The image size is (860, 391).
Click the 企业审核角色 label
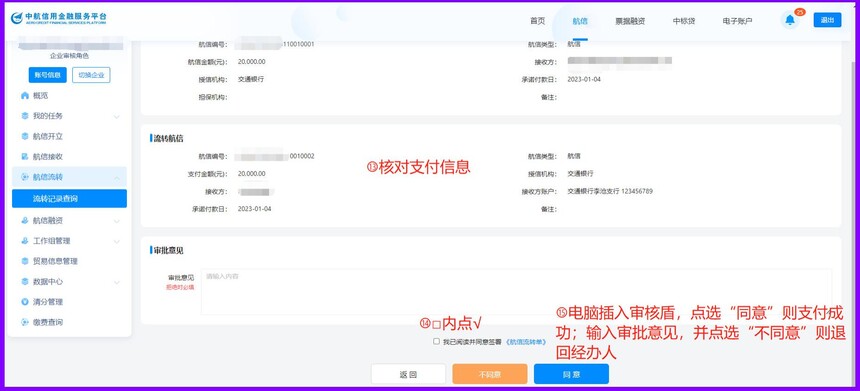click(69, 56)
